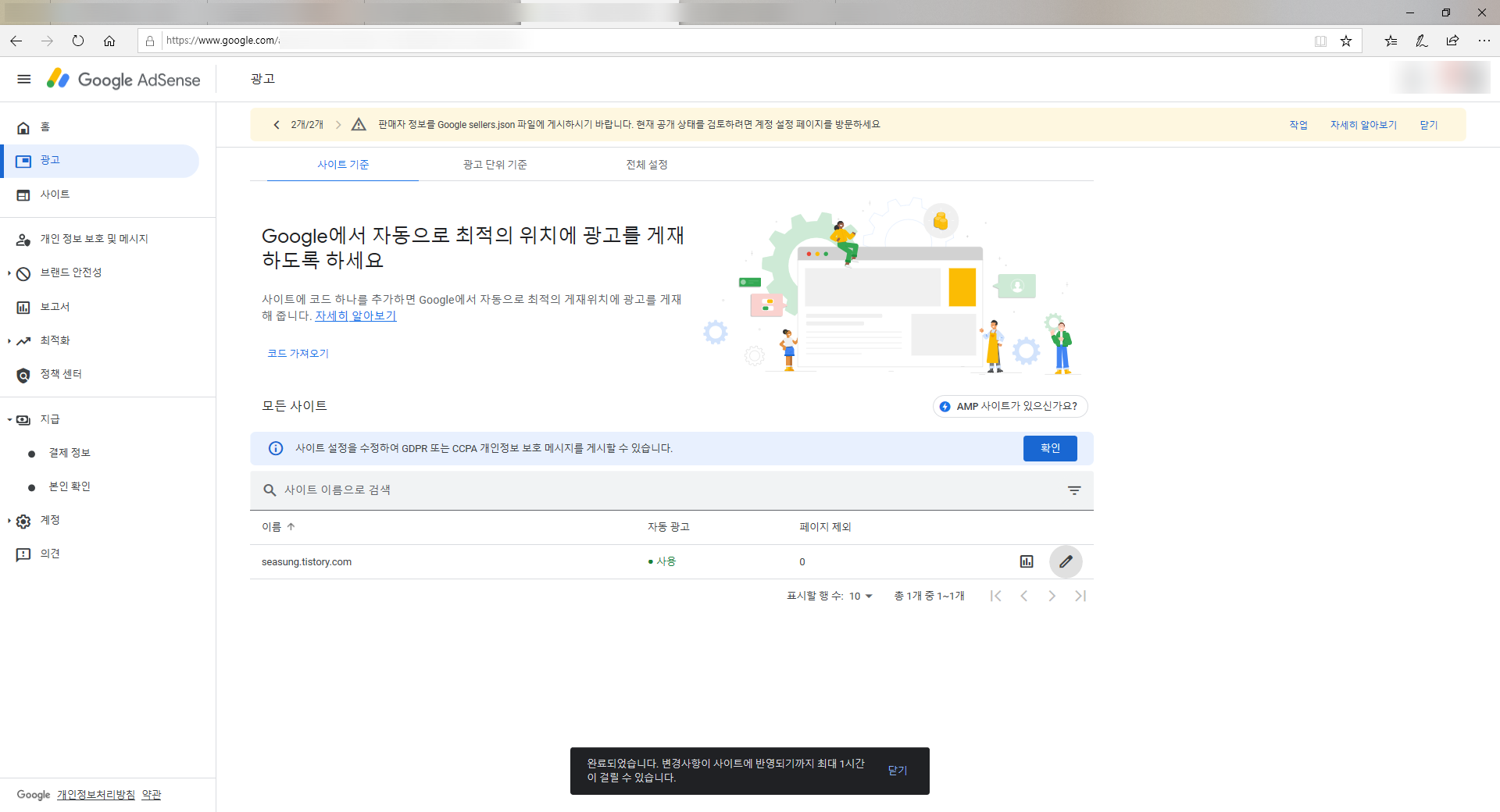Refresh the page in browser

pos(78,41)
